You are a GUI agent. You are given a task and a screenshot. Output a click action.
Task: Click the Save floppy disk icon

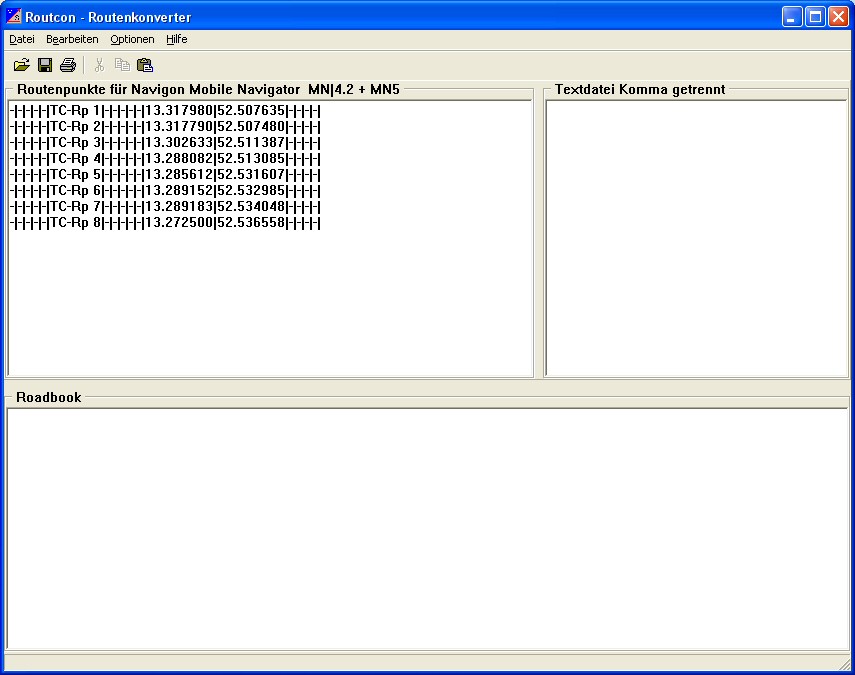[x=45, y=65]
